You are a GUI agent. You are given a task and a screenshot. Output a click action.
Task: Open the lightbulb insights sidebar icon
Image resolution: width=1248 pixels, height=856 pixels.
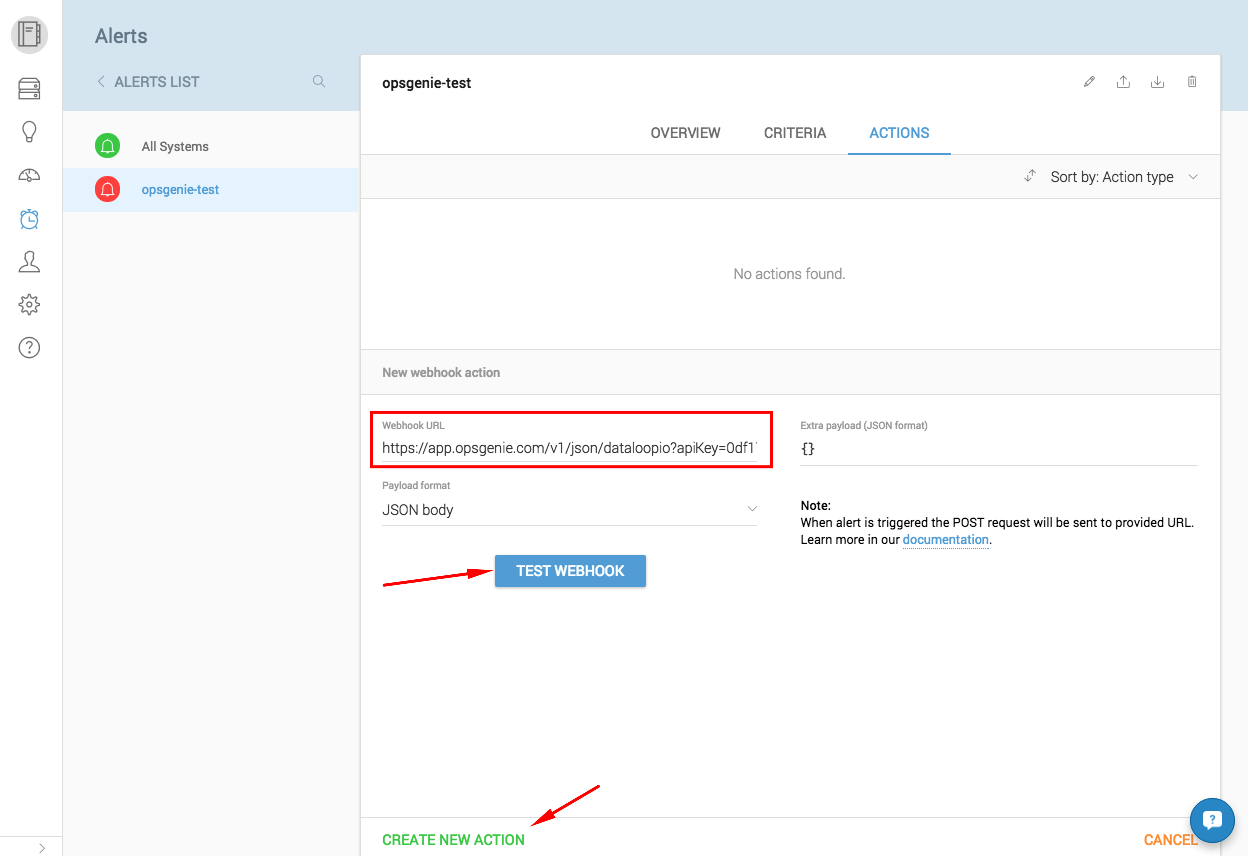(30, 132)
